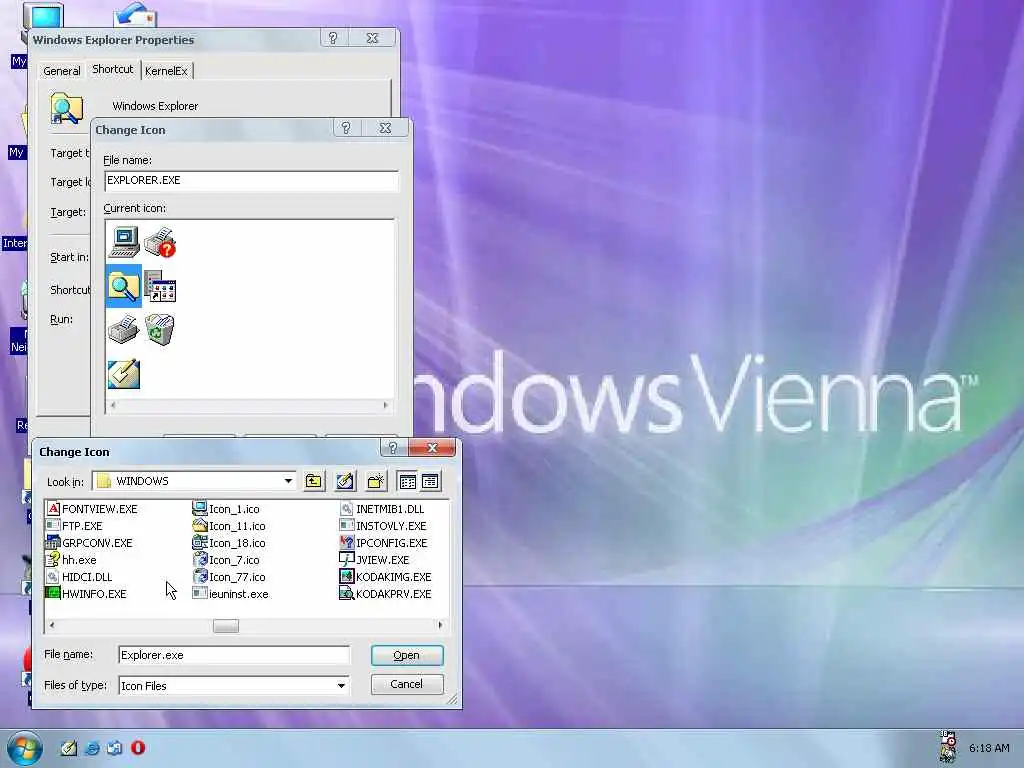Click the third quick launch icon
Image resolution: width=1024 pixels, height=768 pixels.
pyautogui.click(x=114, y=748)
